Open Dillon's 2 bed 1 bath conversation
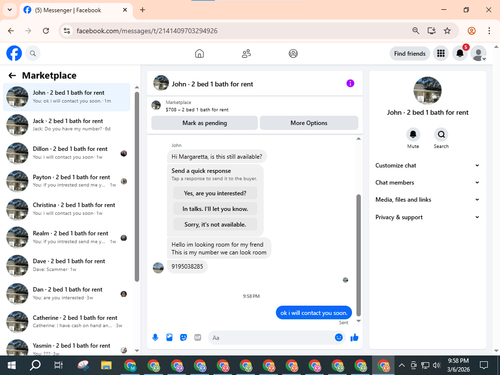 [67, 153]
